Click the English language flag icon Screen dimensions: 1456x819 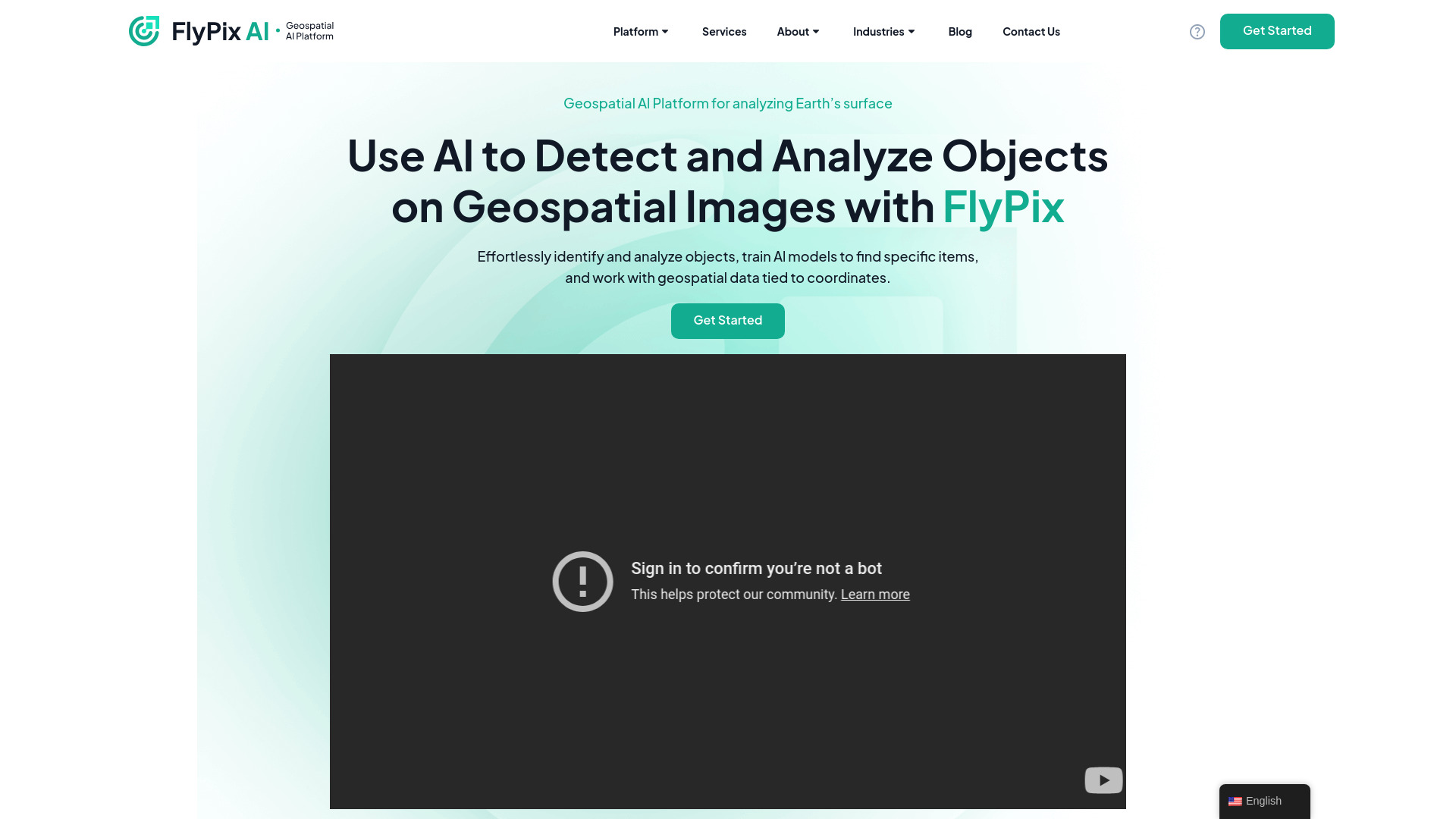(x=1235, y=801)
